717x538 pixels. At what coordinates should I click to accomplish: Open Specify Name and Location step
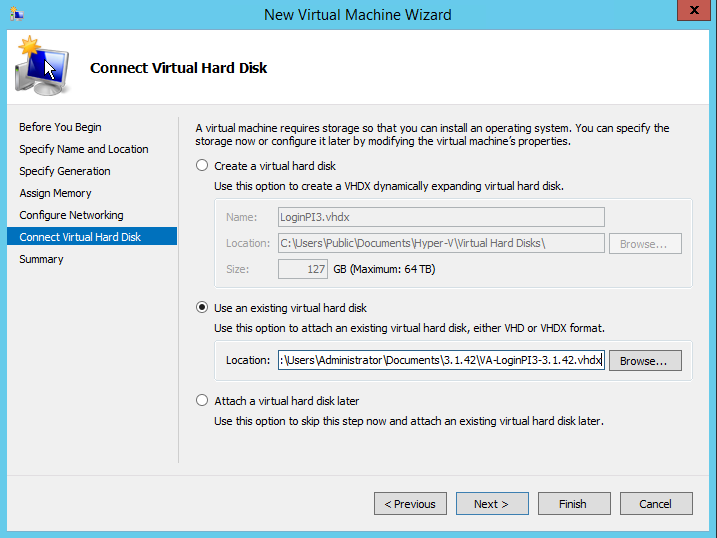tap(84, 149)
